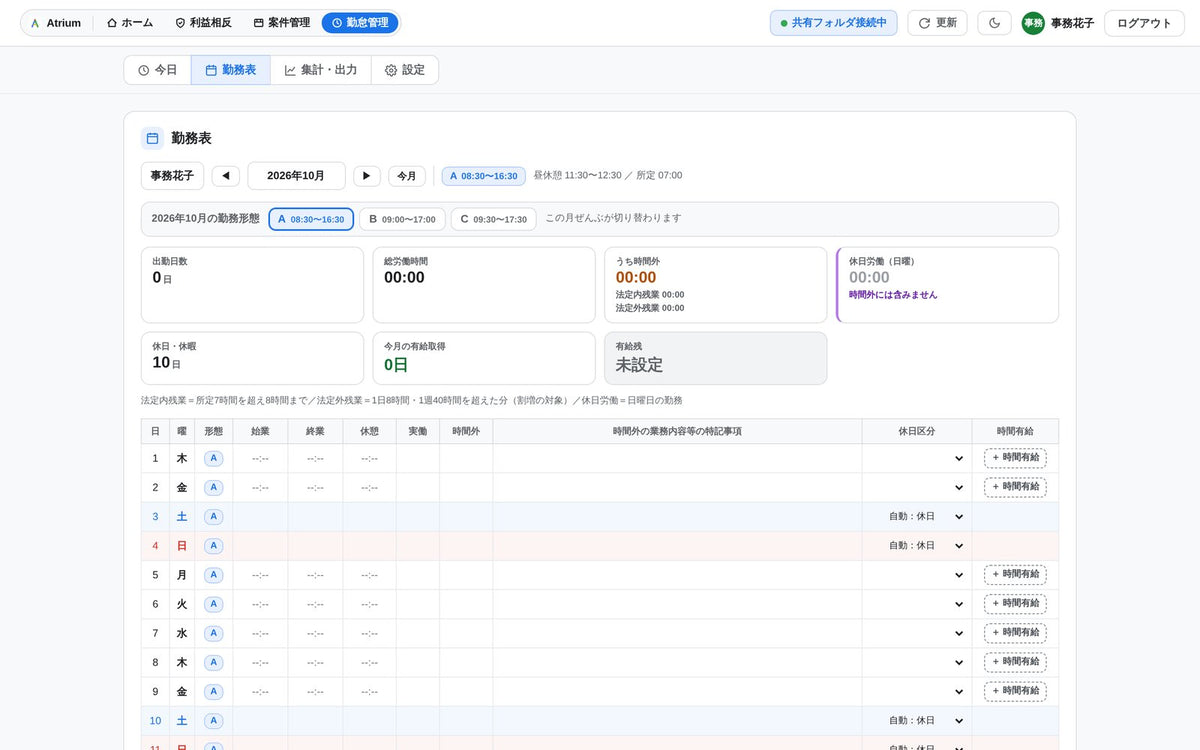Click the 休日労働（日曜） summary card
Viewport: 1200px width, 750px height.
[x=947, y=285]
